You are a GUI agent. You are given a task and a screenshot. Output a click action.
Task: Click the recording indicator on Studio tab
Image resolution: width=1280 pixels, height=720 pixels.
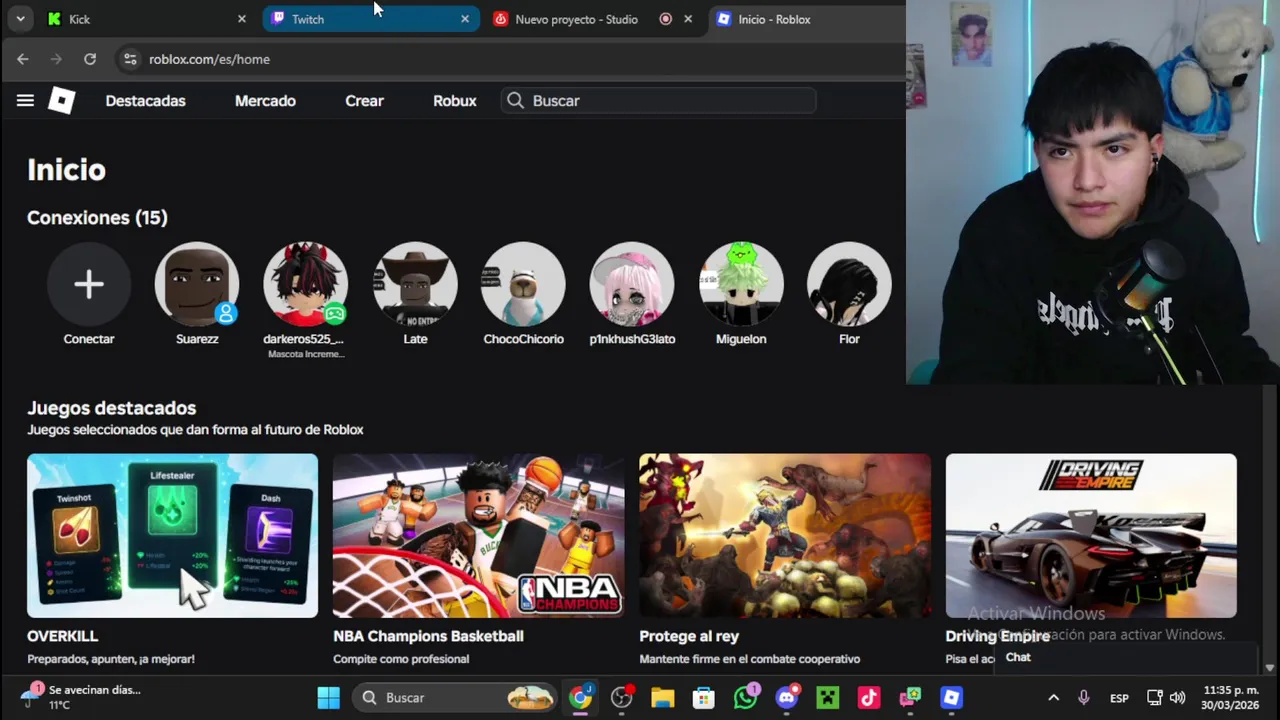[665, 19]
